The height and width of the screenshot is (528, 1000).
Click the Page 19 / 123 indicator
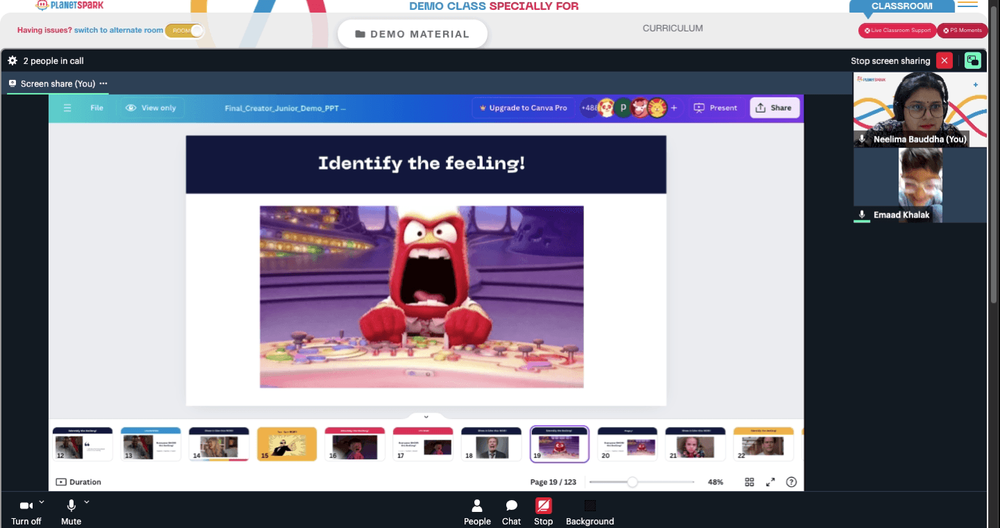coord(553,482)
